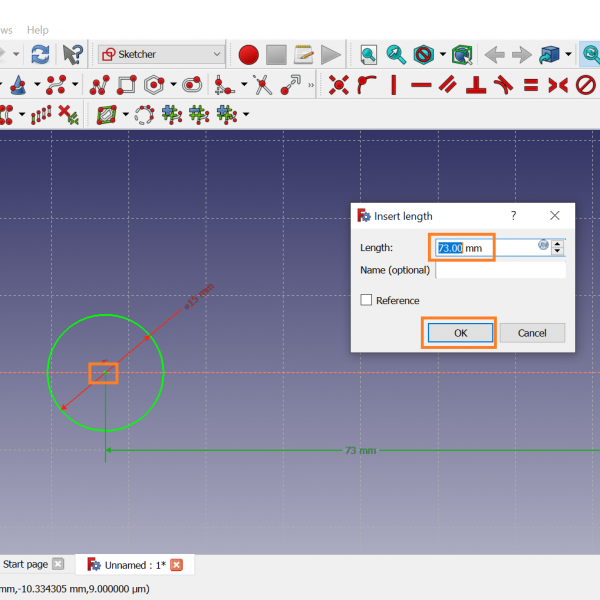Click the What's This help cursor icon
Screen dimensions: 600x600
pyautogui.click(x=73, y=54)
